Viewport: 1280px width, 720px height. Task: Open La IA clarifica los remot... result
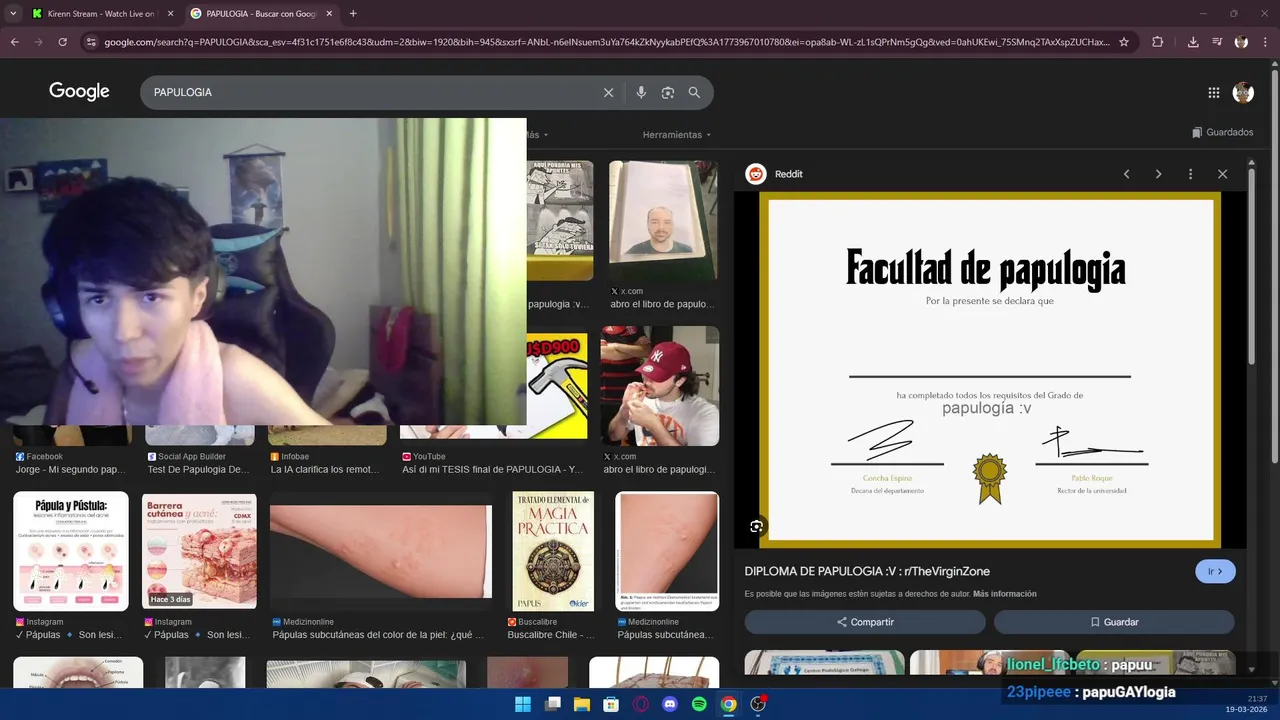point(326,469)
